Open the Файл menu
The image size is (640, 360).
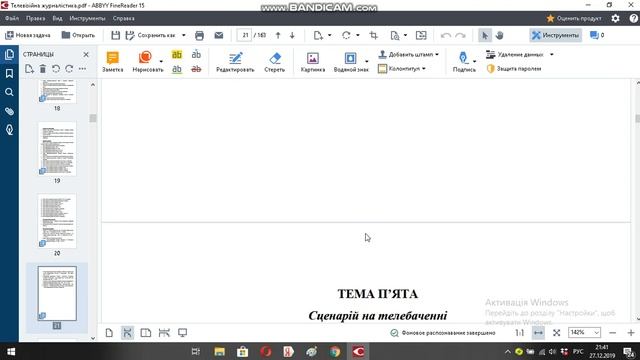(x=12, y=18)
